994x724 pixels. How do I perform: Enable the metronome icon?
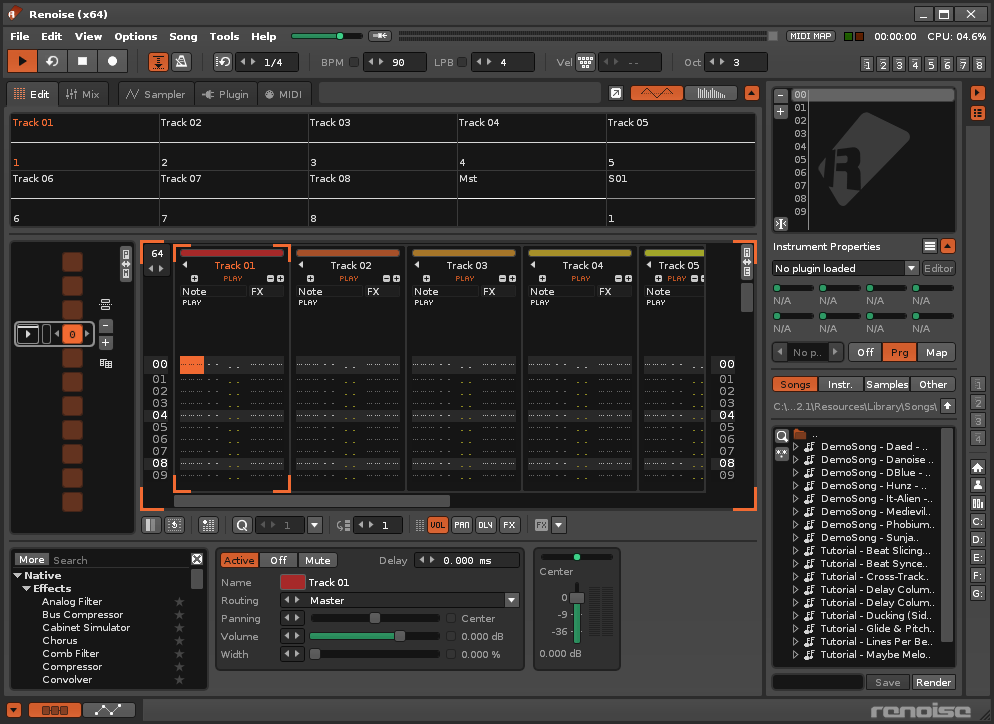[181, 62]
